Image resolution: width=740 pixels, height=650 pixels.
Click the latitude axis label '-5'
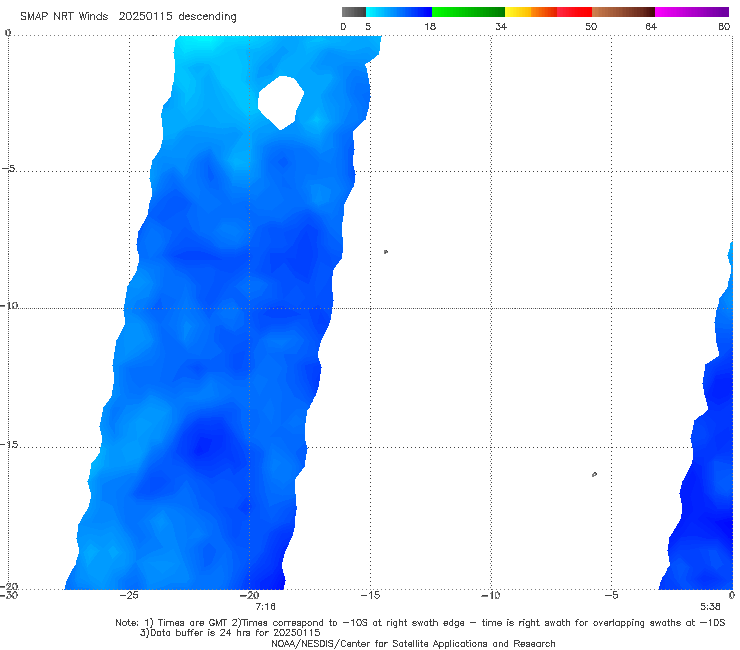tap(9, 169)
